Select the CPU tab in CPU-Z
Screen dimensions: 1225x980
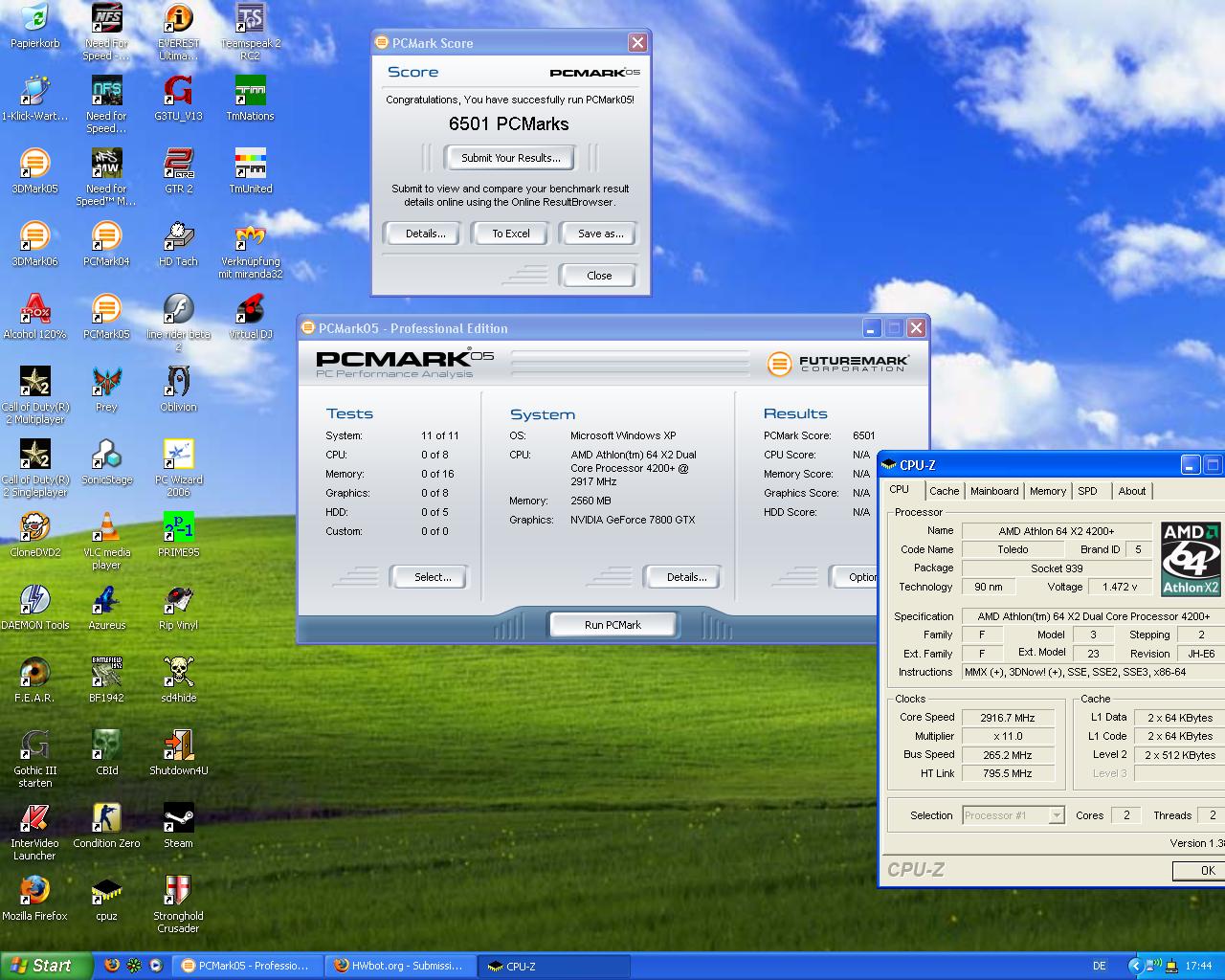[x=900, y=489]
